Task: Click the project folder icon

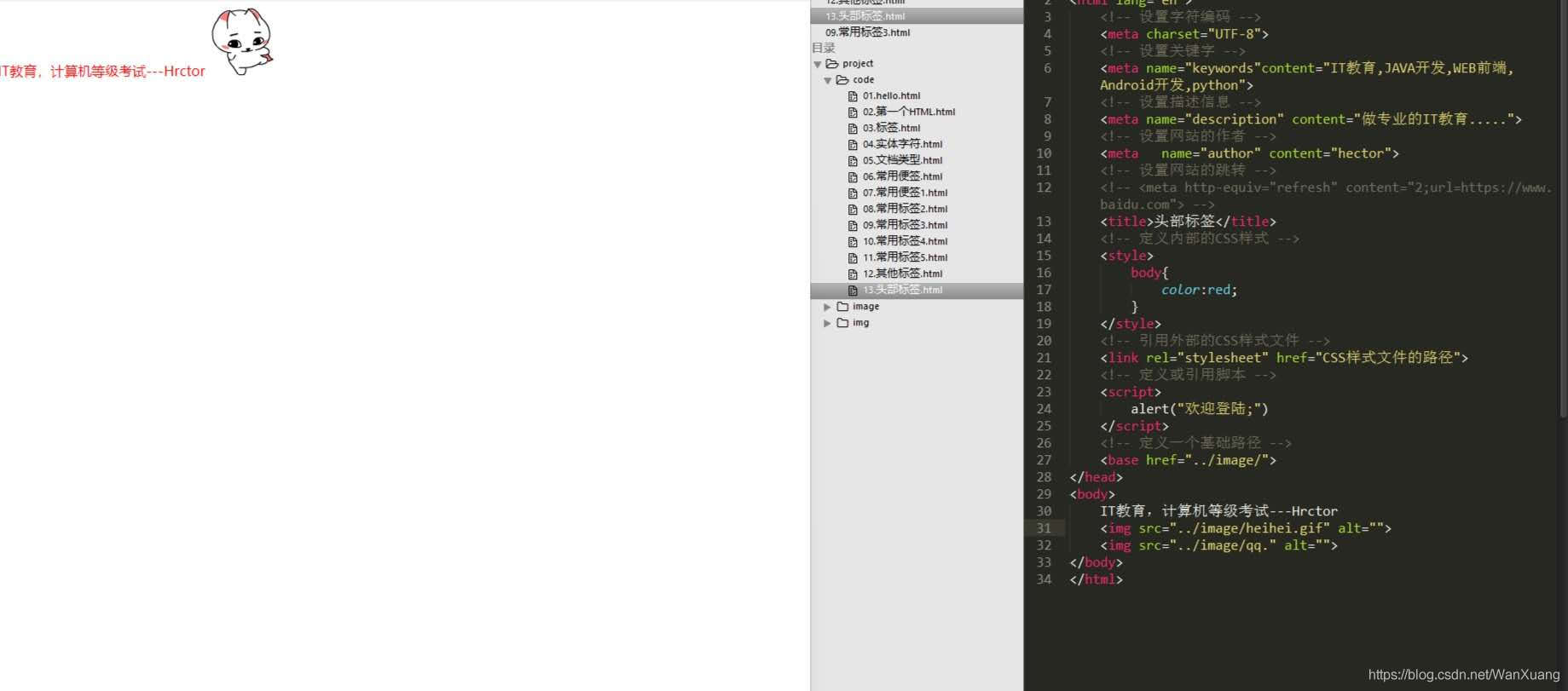Action: (832, 64)
